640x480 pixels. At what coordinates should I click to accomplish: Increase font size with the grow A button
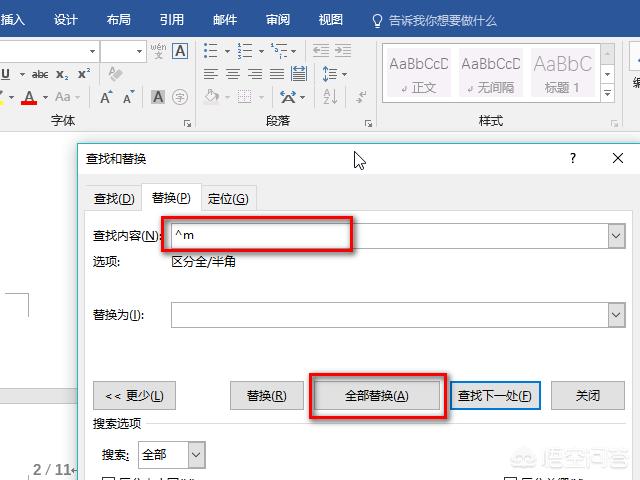click(x=106, y=97)
